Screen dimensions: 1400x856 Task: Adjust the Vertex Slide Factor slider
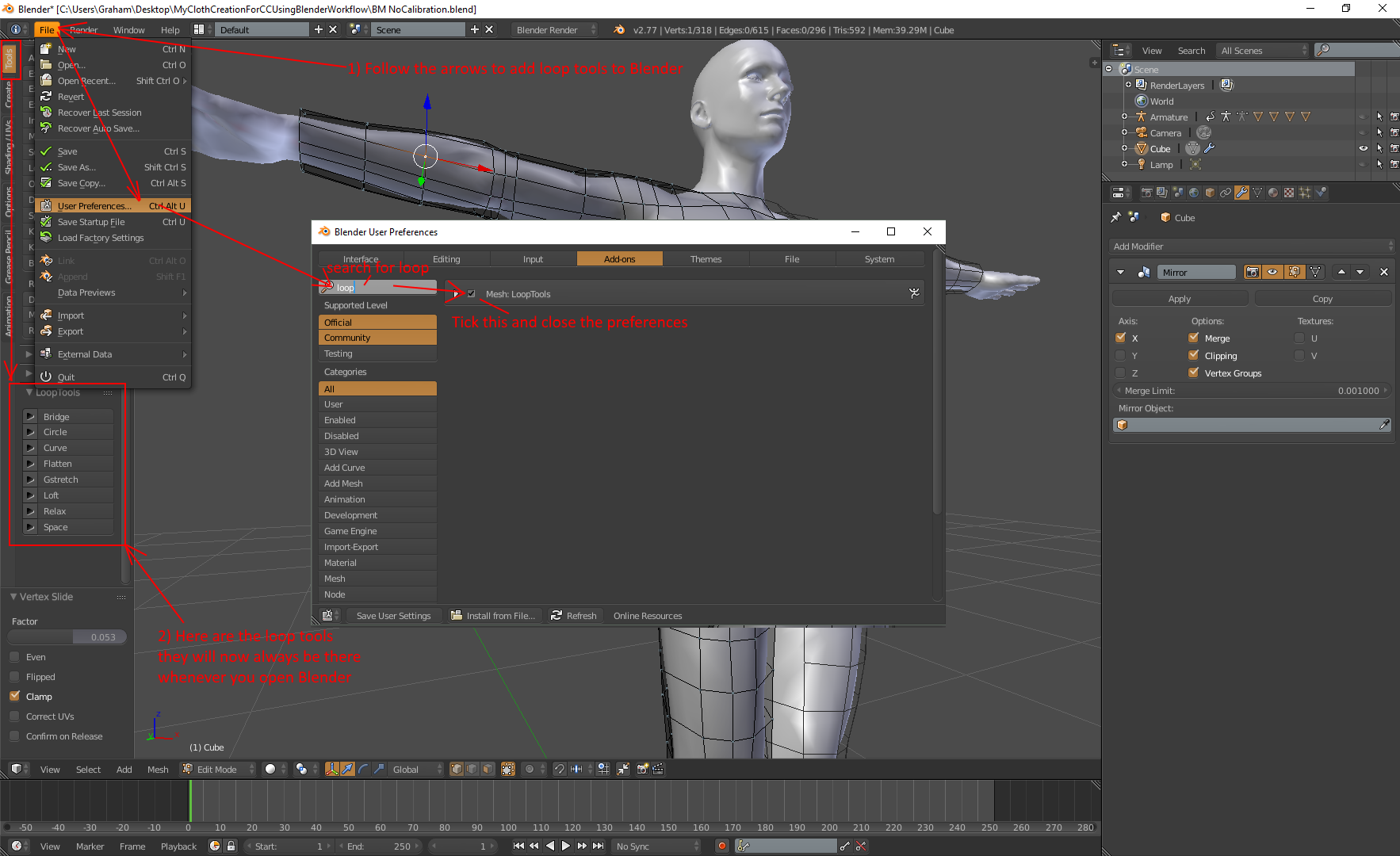tap(67, 636)
